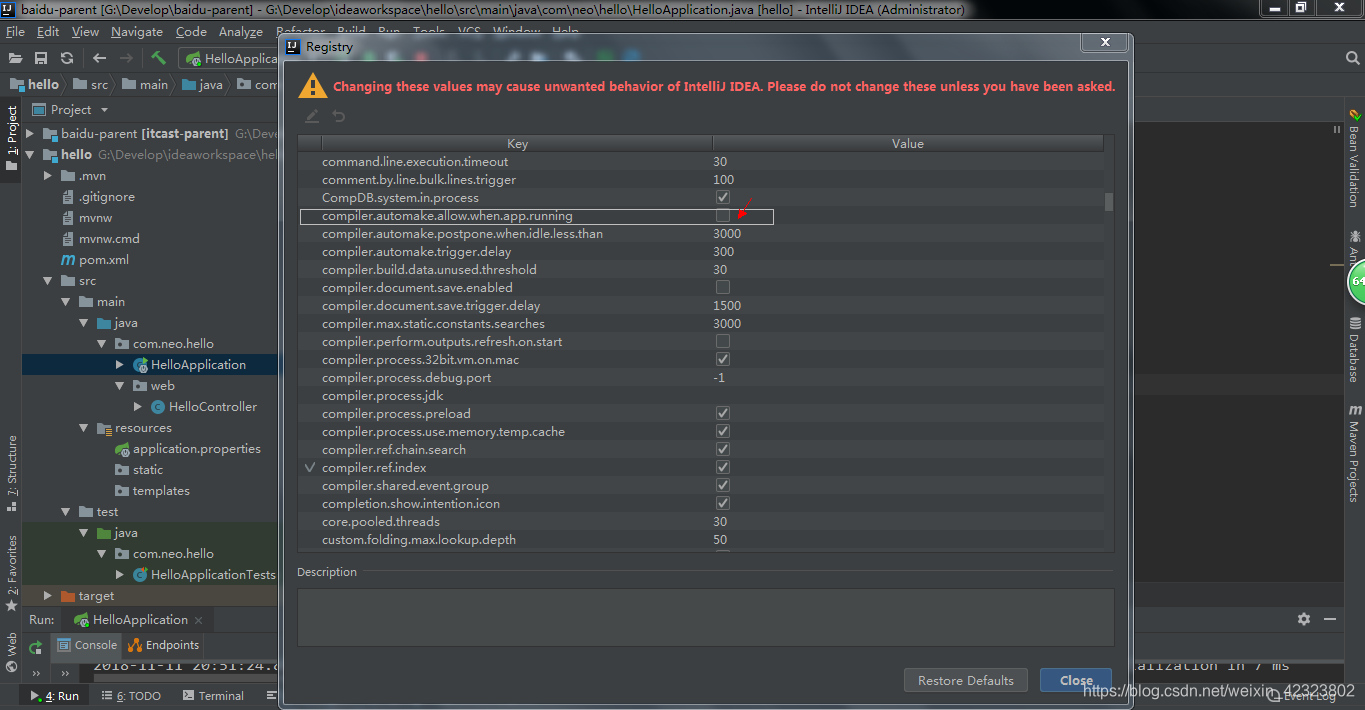Open the Maven Projects side panel

pyautogui.click(x=1355, y=453)
